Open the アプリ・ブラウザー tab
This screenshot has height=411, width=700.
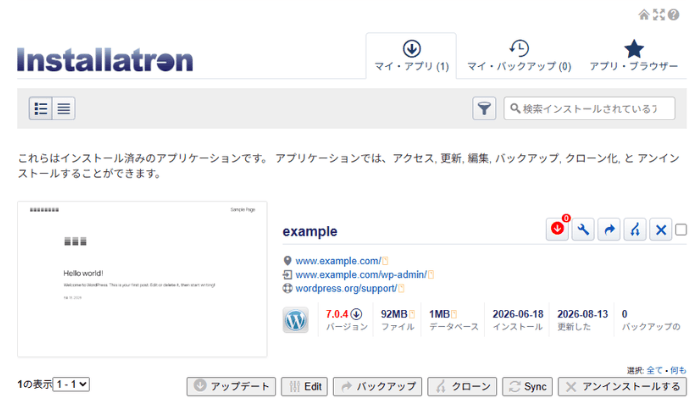click(x=633, y=56)
